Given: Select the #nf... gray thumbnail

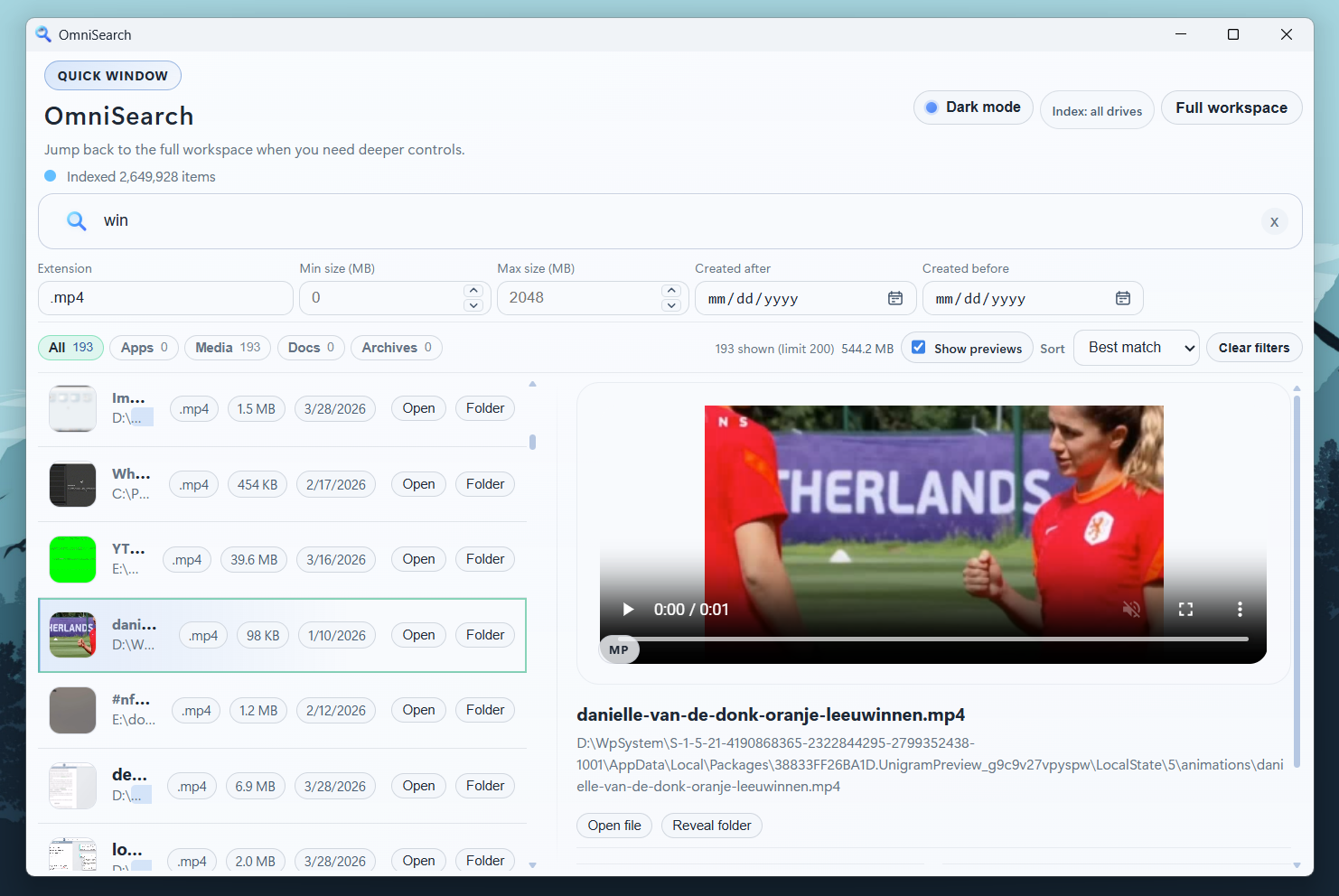Looking at the screenshot, I should tap(72, 710).
